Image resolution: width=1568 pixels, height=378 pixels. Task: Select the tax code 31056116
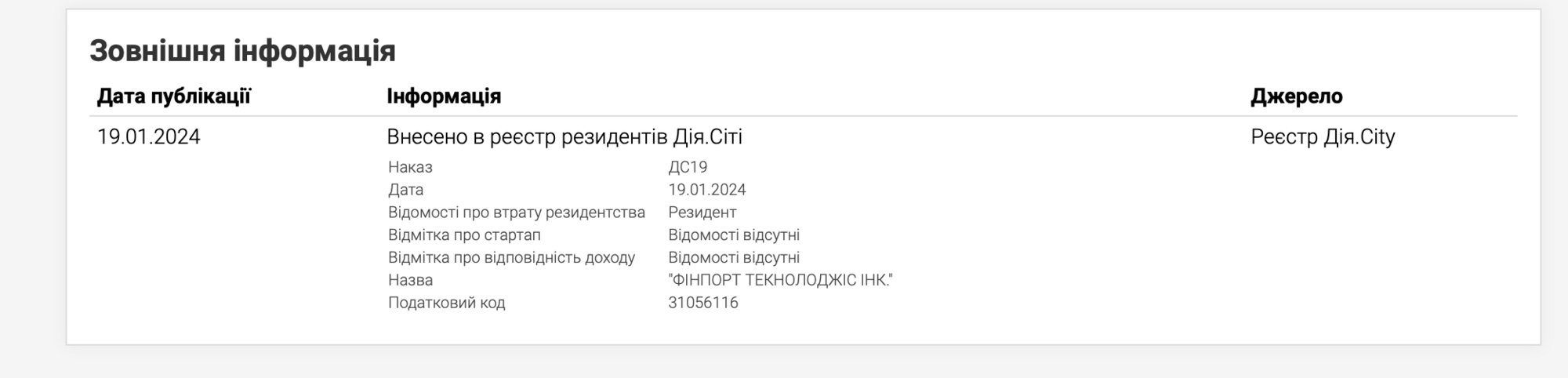point(703,303)
